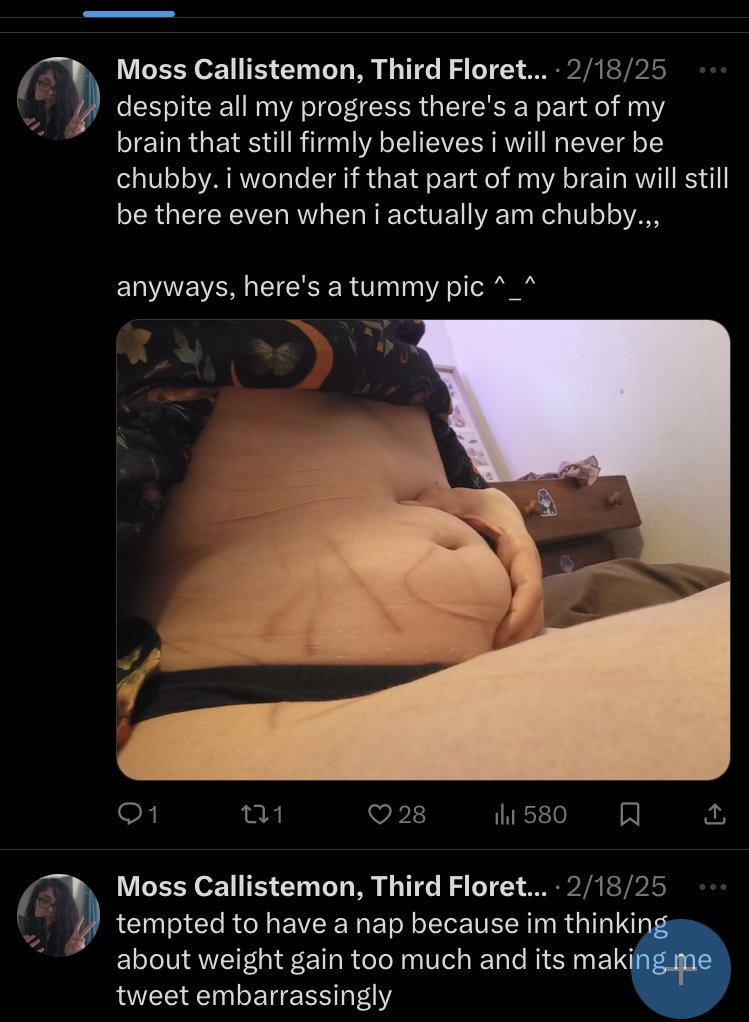
Task: Open the first tweet's 2/18/25 timestamp
Action: (x=616, y=69)
